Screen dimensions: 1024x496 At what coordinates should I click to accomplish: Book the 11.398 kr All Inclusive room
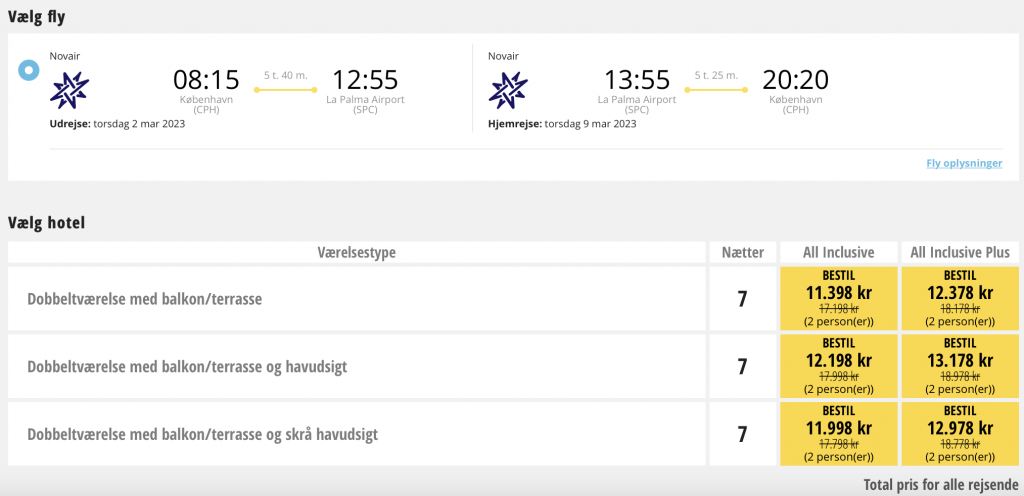point(839,298)
